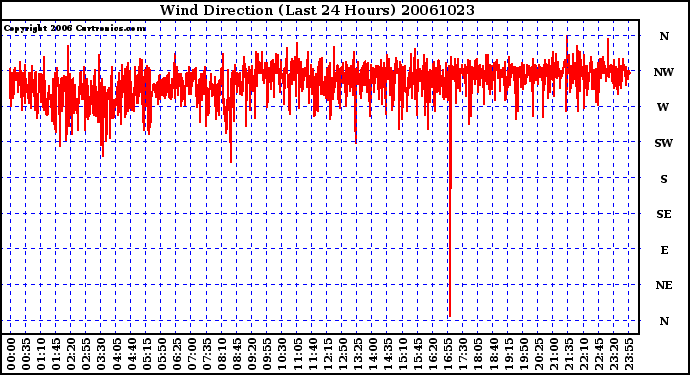Image resolution: width=690 pixels, height=375 pixels.
Task: Click the '07:00' time axis label
Action: (x=192, y=354)
